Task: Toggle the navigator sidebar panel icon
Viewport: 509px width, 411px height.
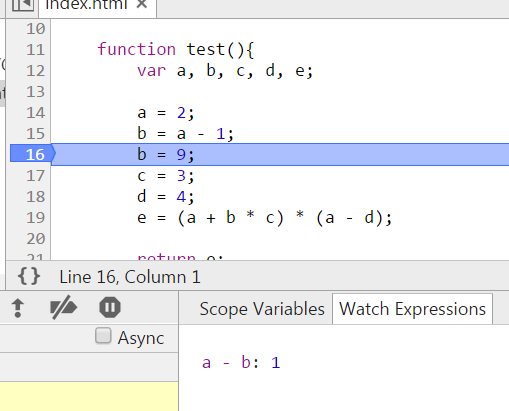Action: click(x=23, y=5)
